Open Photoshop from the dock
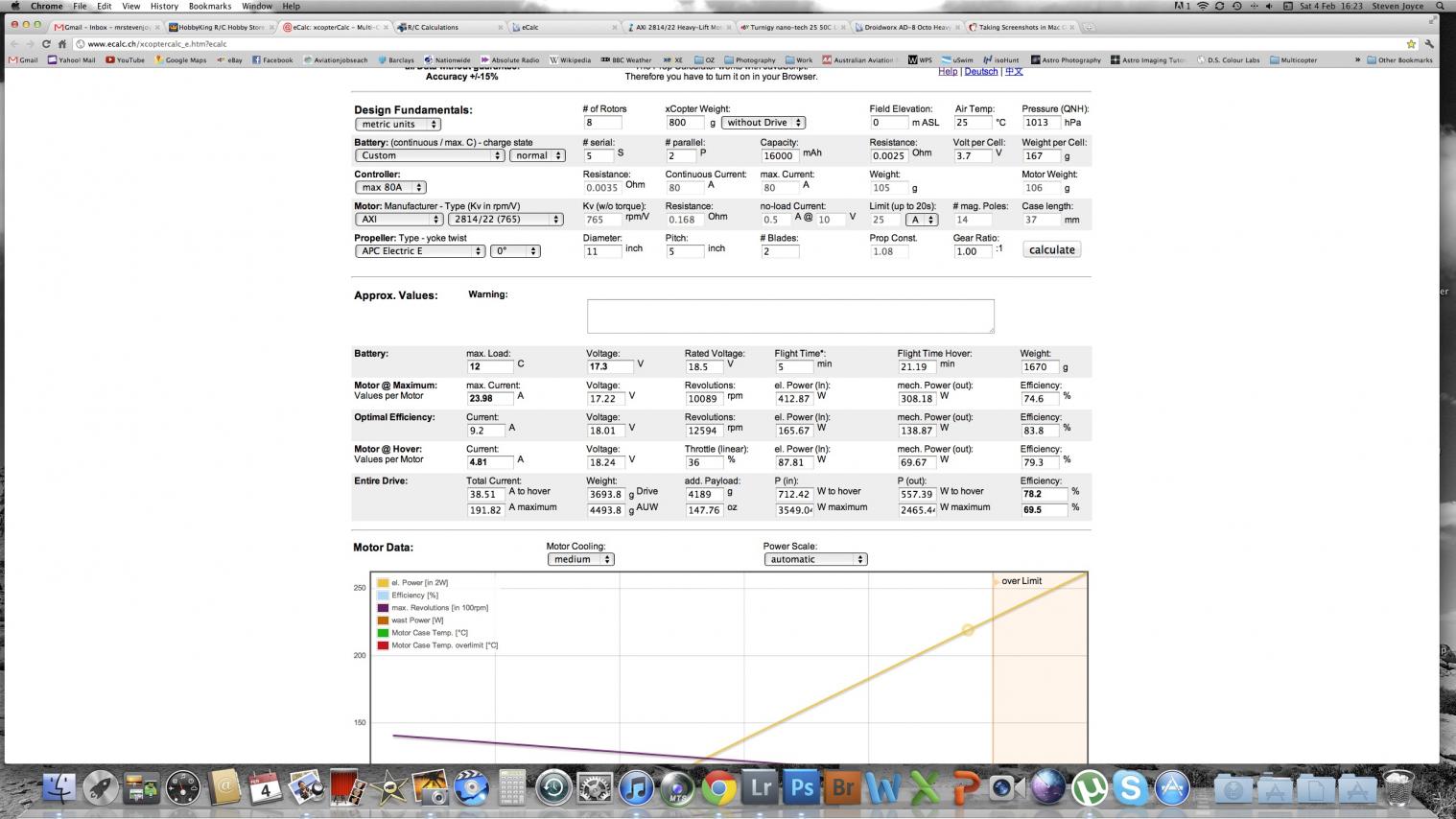 coord(802,788)
